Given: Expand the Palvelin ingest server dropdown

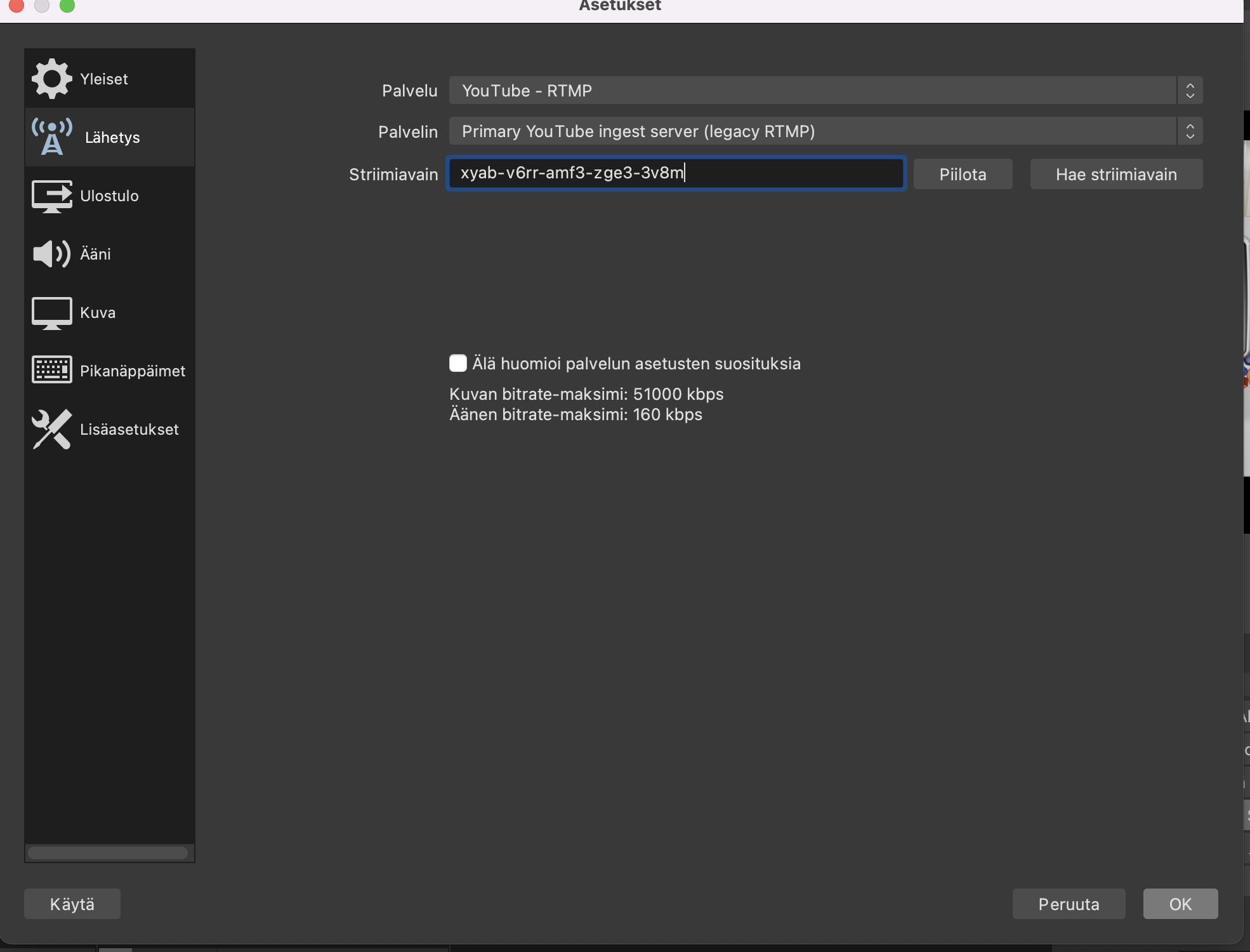Looking at the screenshot, I should (x=812, y=131).
